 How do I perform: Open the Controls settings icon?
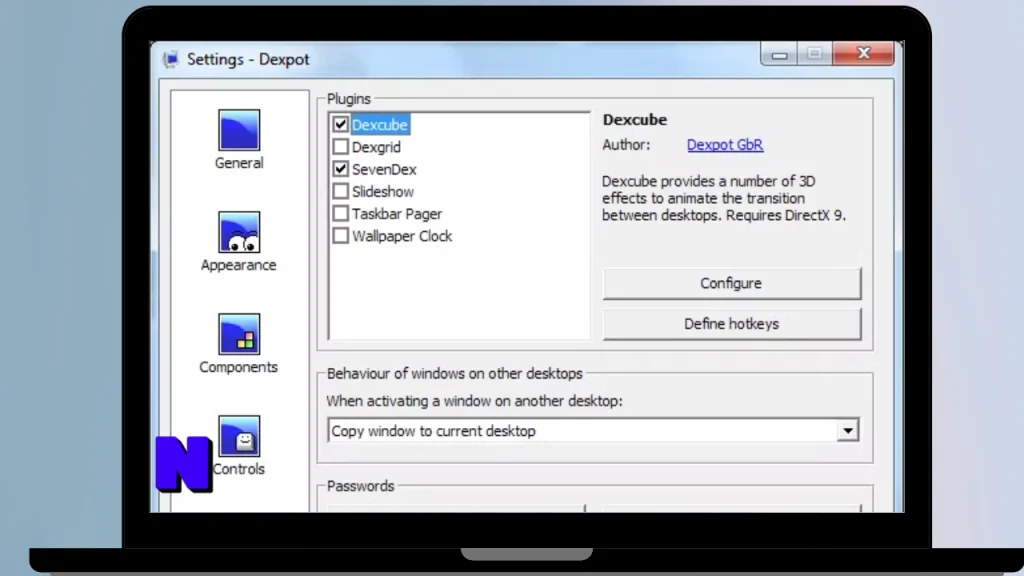(x=239, y=436)
